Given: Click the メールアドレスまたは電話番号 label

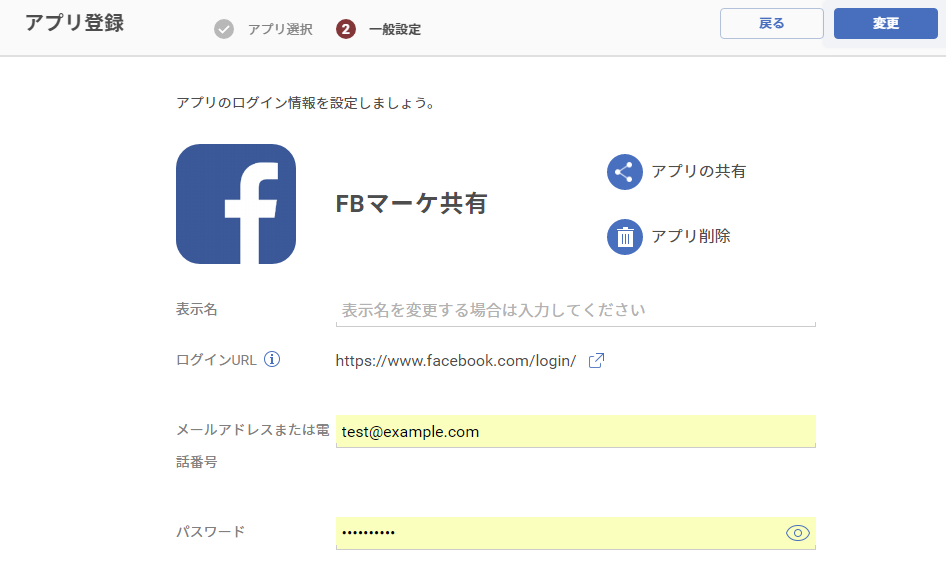Looking at the screenshot, I should (253, 446).
